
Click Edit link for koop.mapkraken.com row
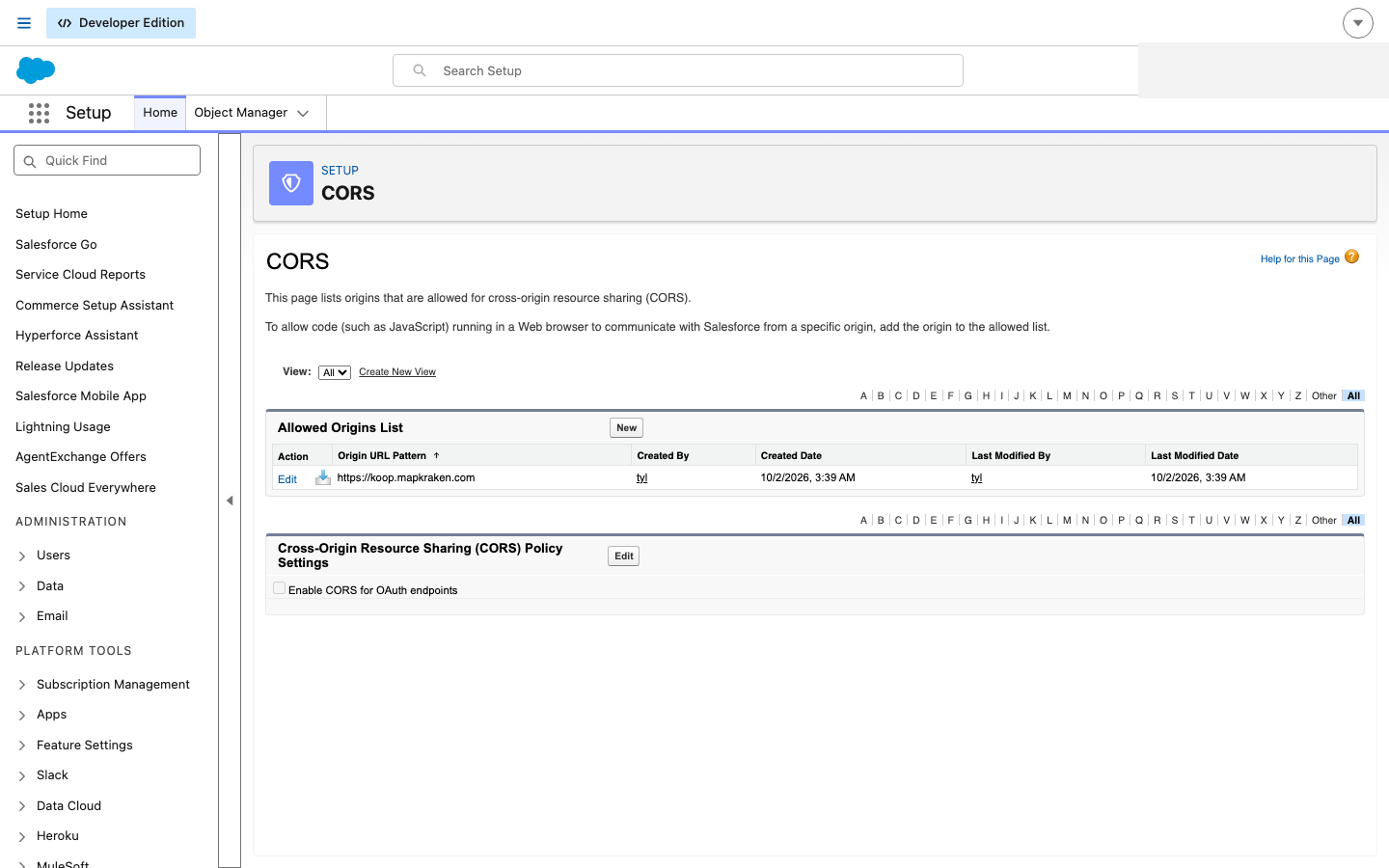(287, 479)
